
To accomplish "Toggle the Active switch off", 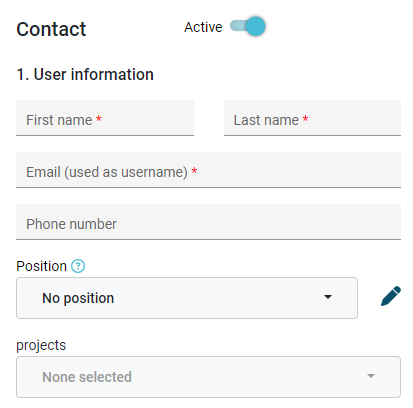I will [248, 26].
